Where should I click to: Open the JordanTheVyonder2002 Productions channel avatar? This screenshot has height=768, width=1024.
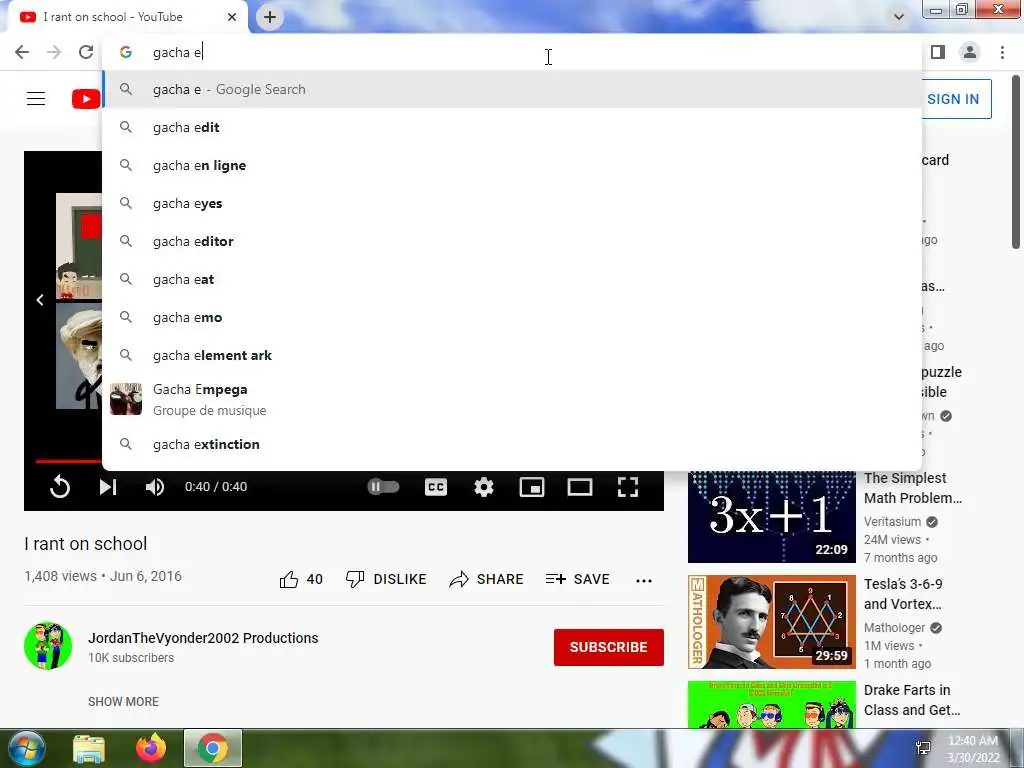pyautogui.click(x=48, y=646)
